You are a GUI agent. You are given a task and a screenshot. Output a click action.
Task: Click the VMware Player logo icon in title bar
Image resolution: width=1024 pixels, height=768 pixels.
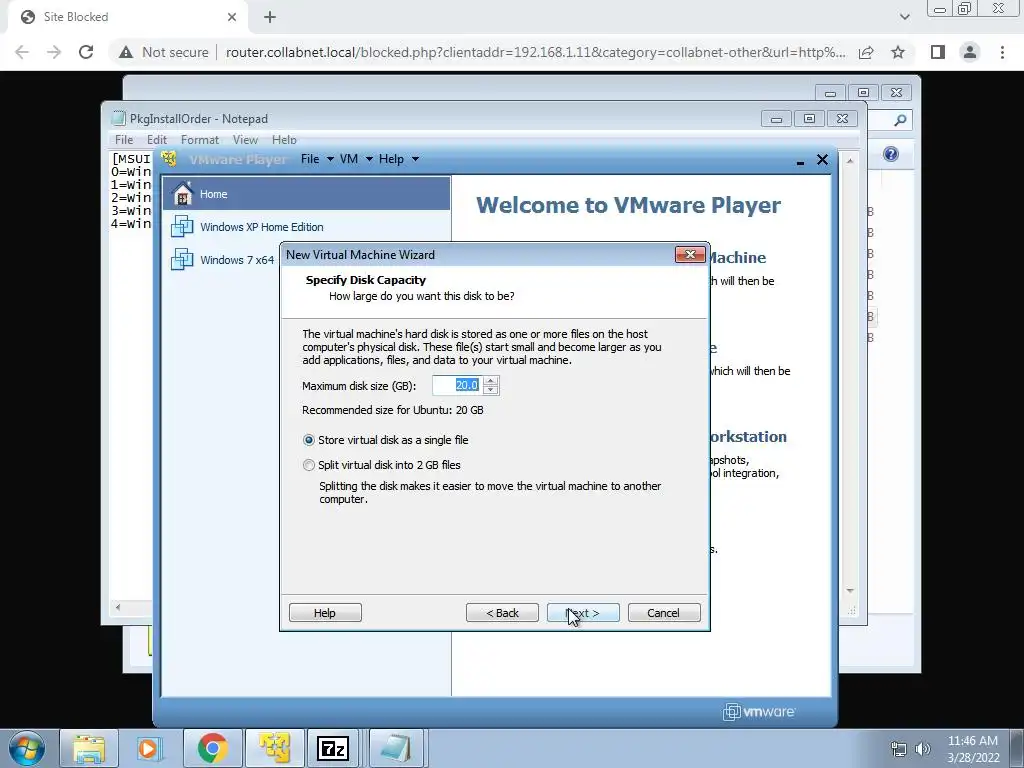pyautogui.click(x=169, y=159)
